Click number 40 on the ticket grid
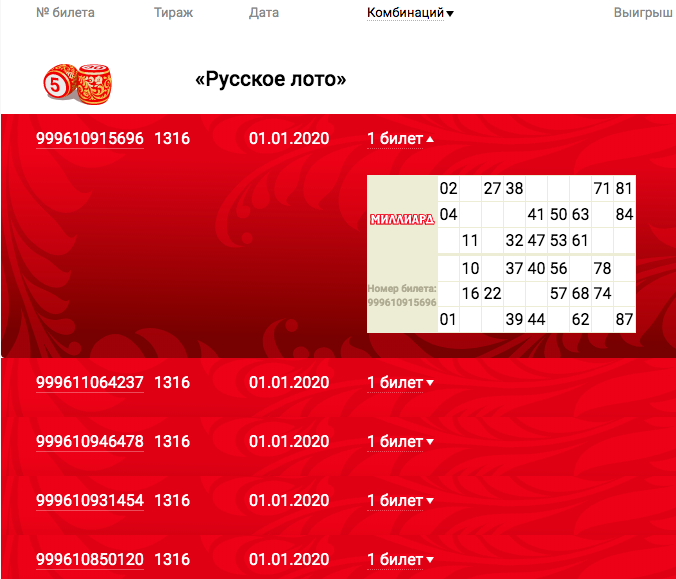Screen dimensions: 676x579 click(536, 269)
